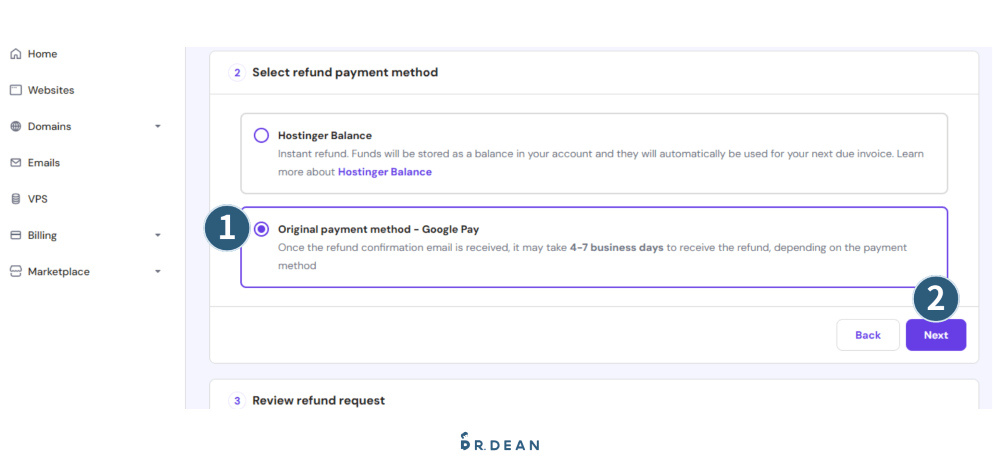This screenshot has height=469, width=1000.
Task: Open the Hostinger Balance learn more link
Action: coord(385,172)
